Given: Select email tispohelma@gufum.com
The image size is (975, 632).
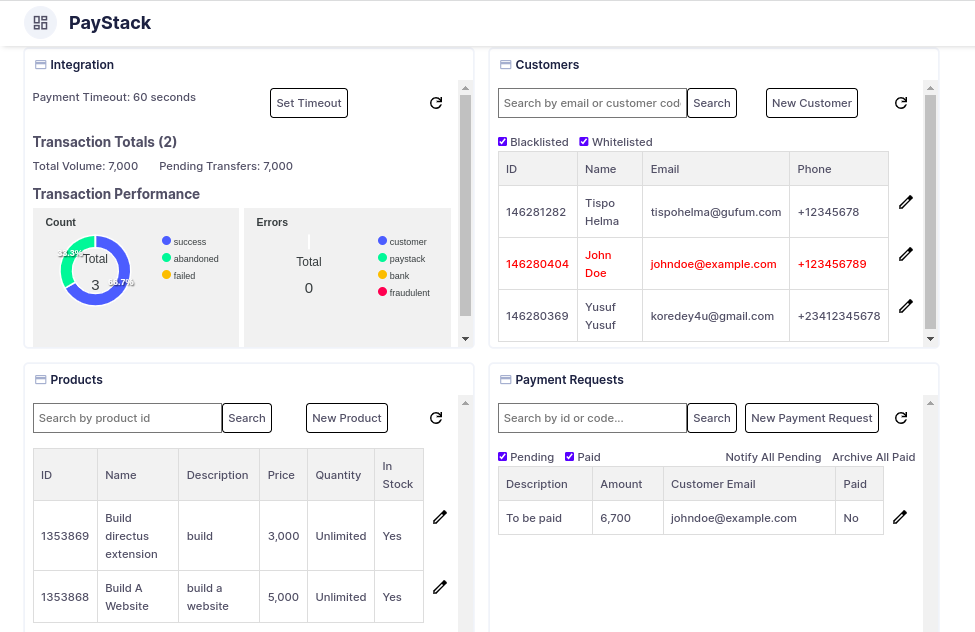Looking at the screenshot, I should coord(716,212).
